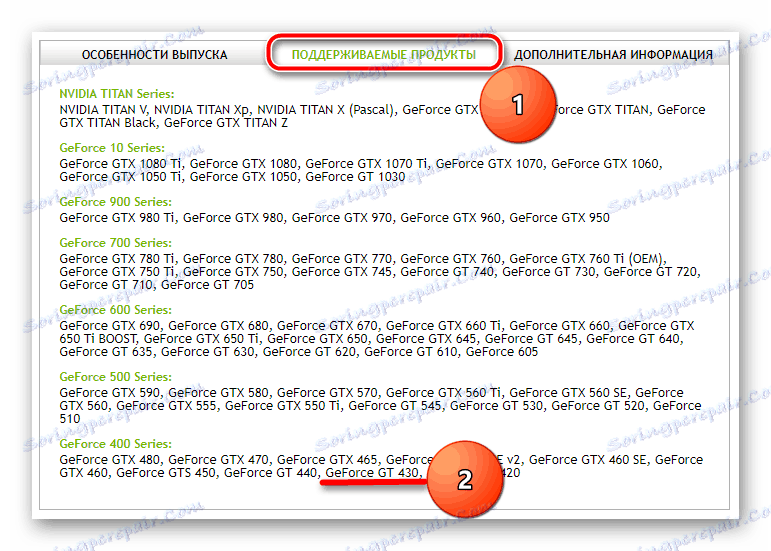The image size is (771, 551).
Task: Click GeForce GTX 960 text
Action: pos(450,218)
